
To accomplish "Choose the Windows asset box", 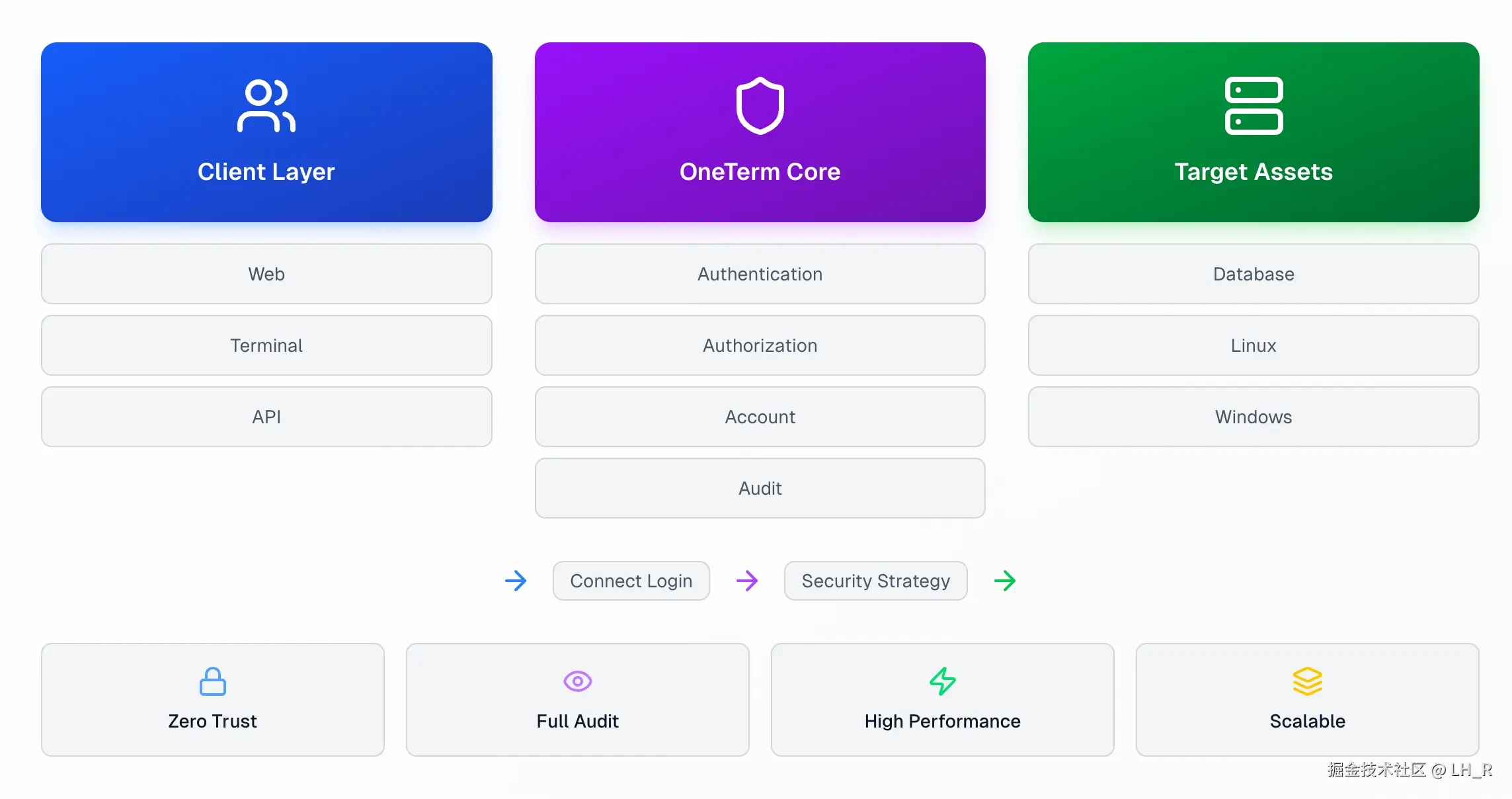I will click(x=1253, y=417).
